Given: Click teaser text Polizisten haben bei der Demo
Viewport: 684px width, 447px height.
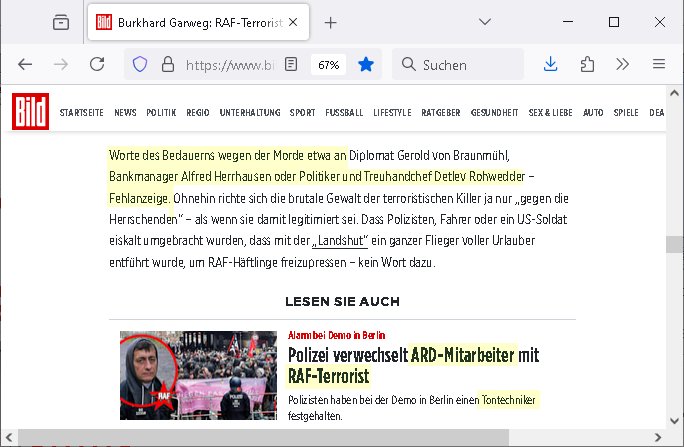Looking at the screenshot, I should point(412,407).
